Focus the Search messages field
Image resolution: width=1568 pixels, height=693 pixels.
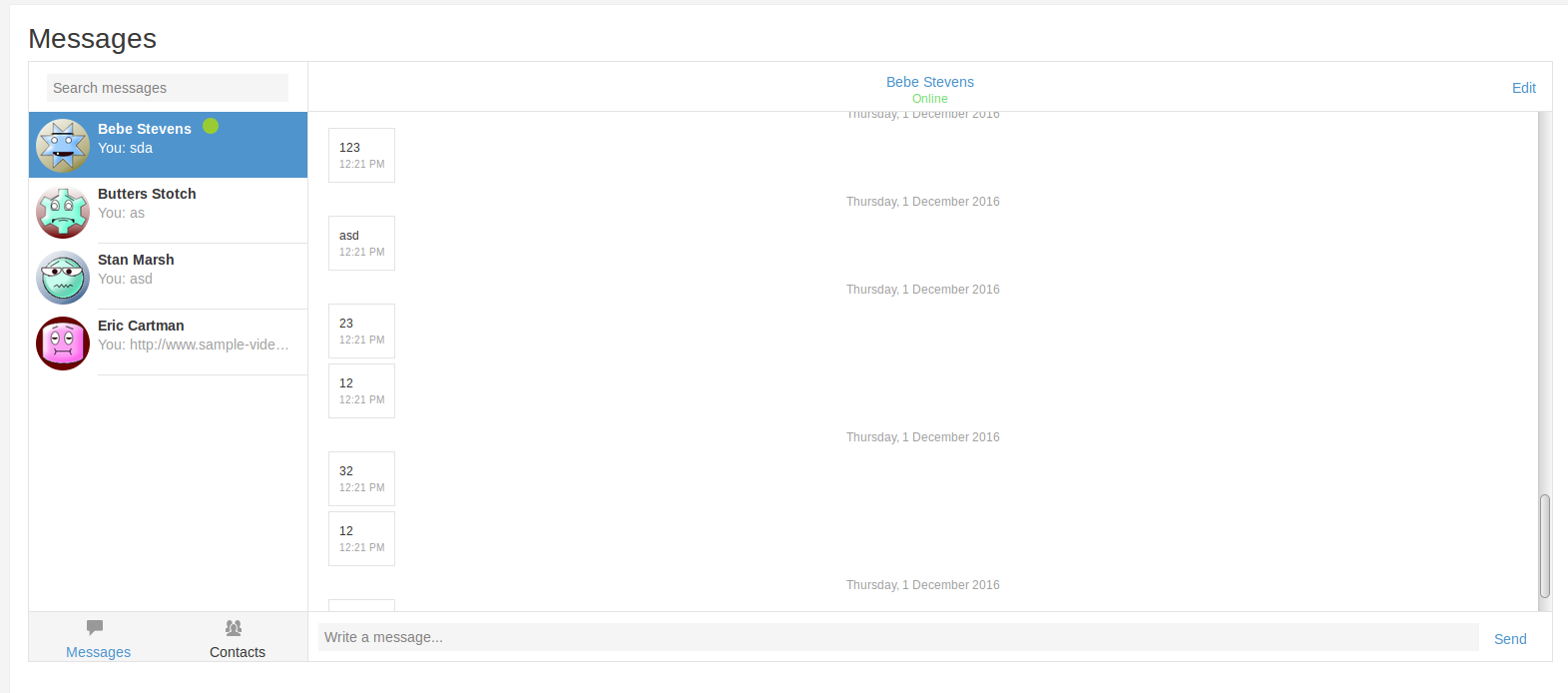[168, 88]
